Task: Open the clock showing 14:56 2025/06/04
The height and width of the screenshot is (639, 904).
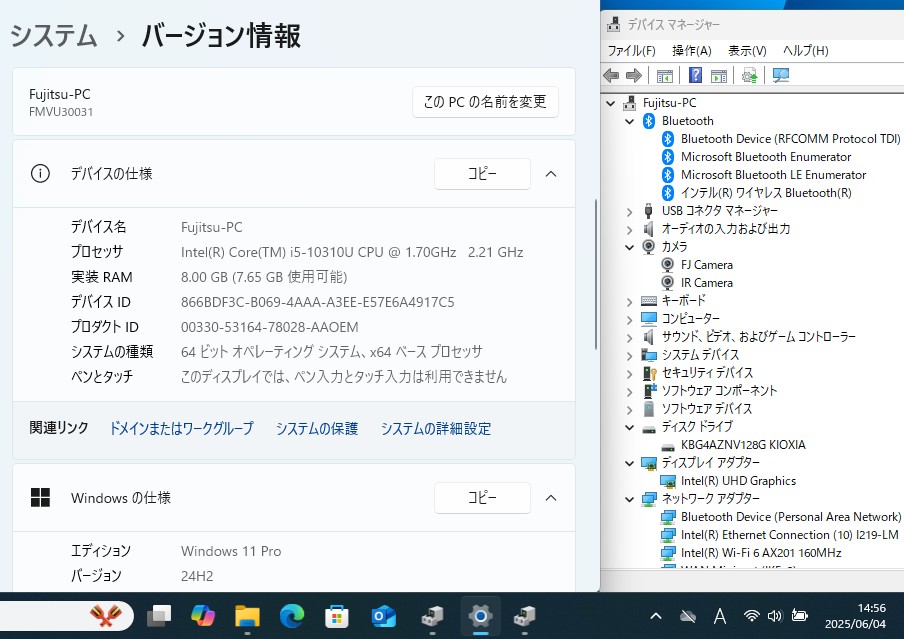Action: (x=856, y=616)
